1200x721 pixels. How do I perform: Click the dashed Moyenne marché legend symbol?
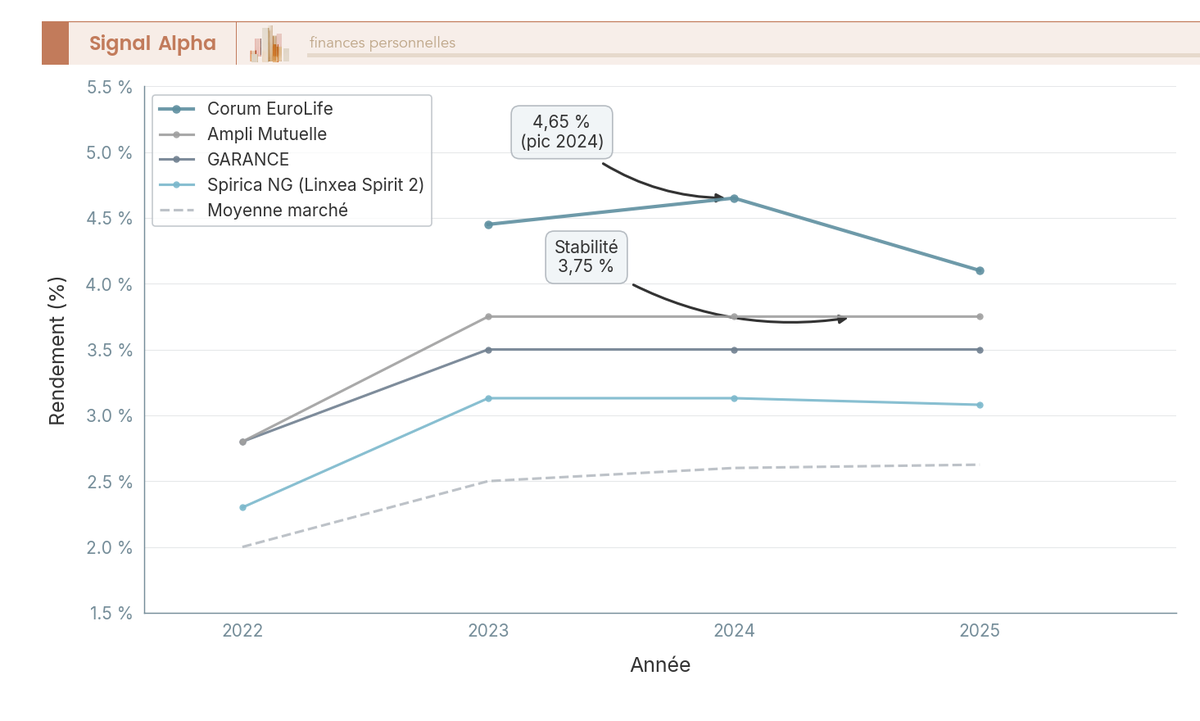pyautogui.click(x=178, y=209)
